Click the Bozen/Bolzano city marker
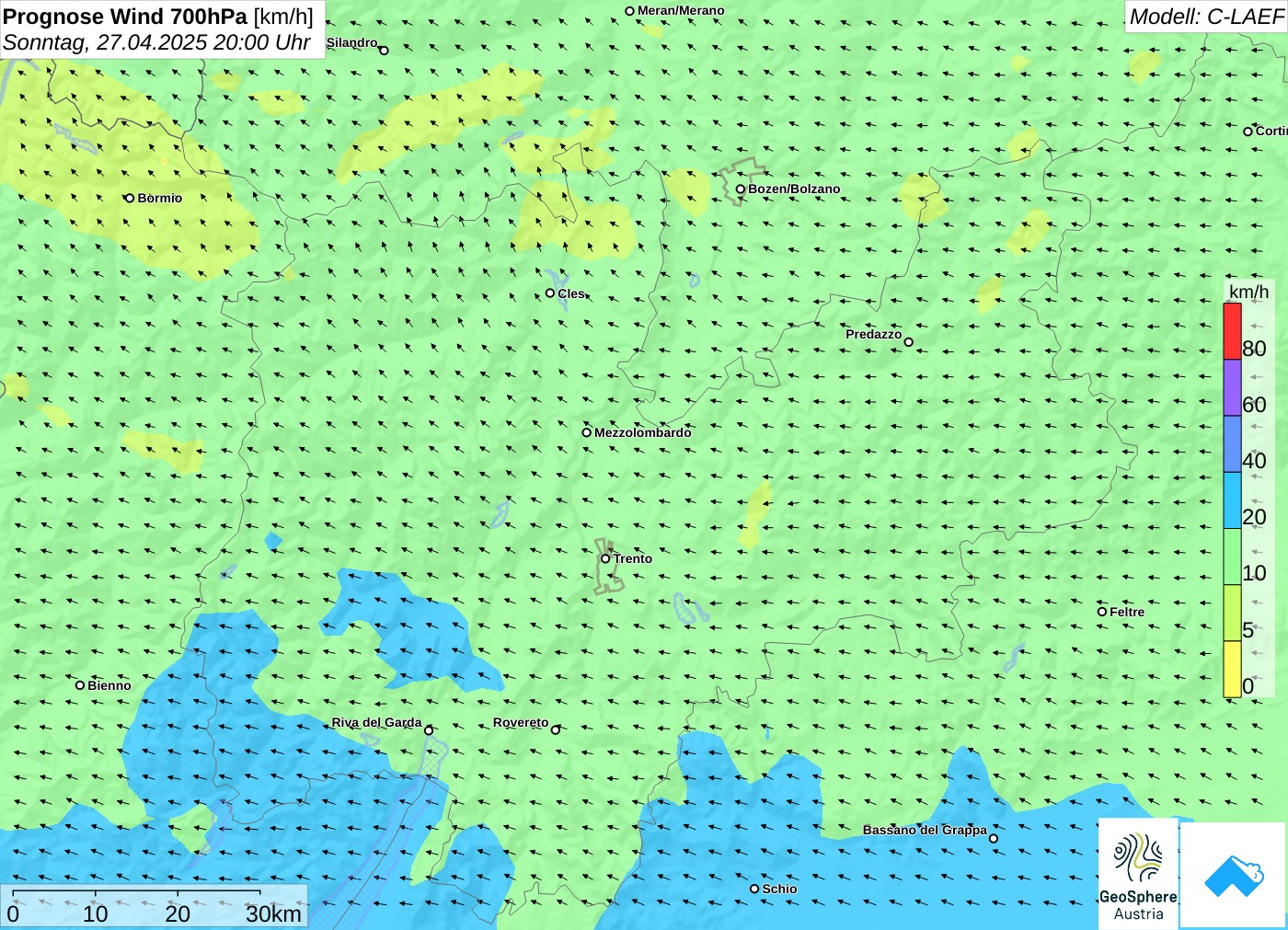The height and width of the screenshot is (930, 1288). tap(740, 189)
